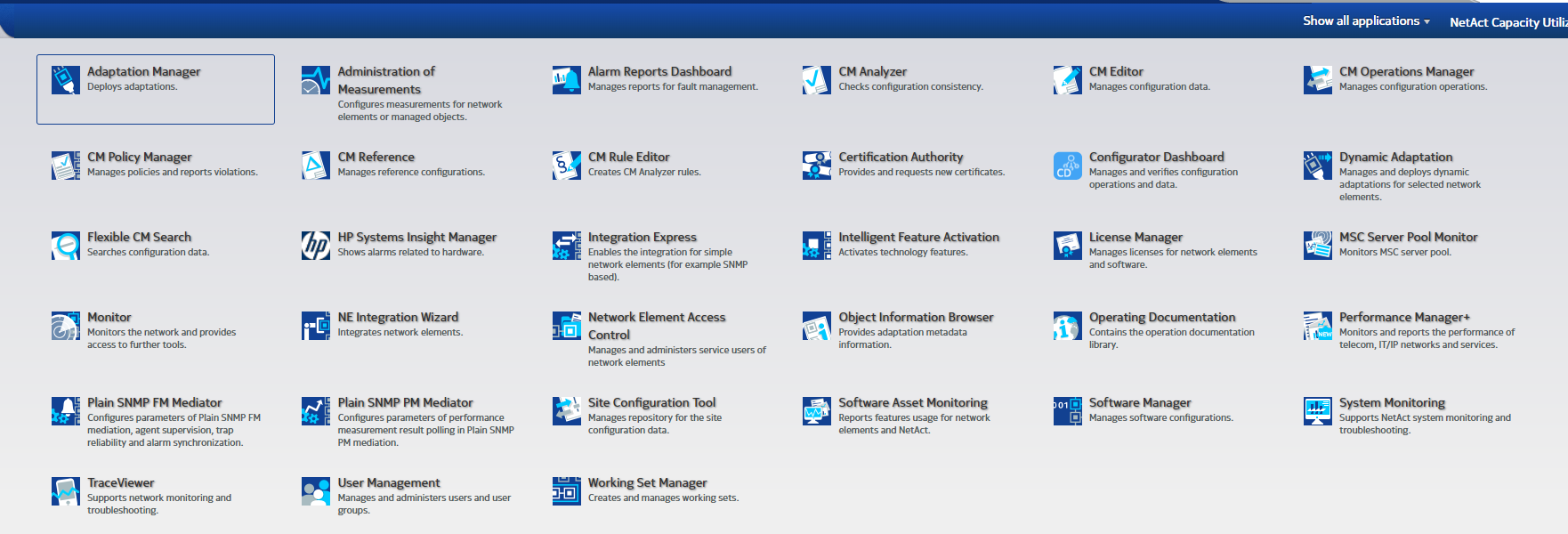Screen dimensions: 1568x534
Task: Click the MSC Server Pool Monitor icon
Action: click(x=1318, y=246)
